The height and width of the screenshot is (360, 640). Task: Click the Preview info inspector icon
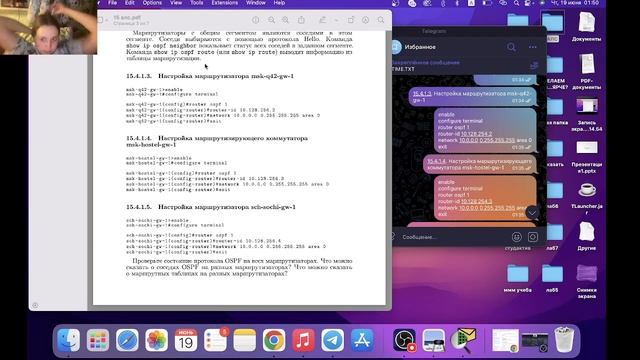click(x=256, y=20)
